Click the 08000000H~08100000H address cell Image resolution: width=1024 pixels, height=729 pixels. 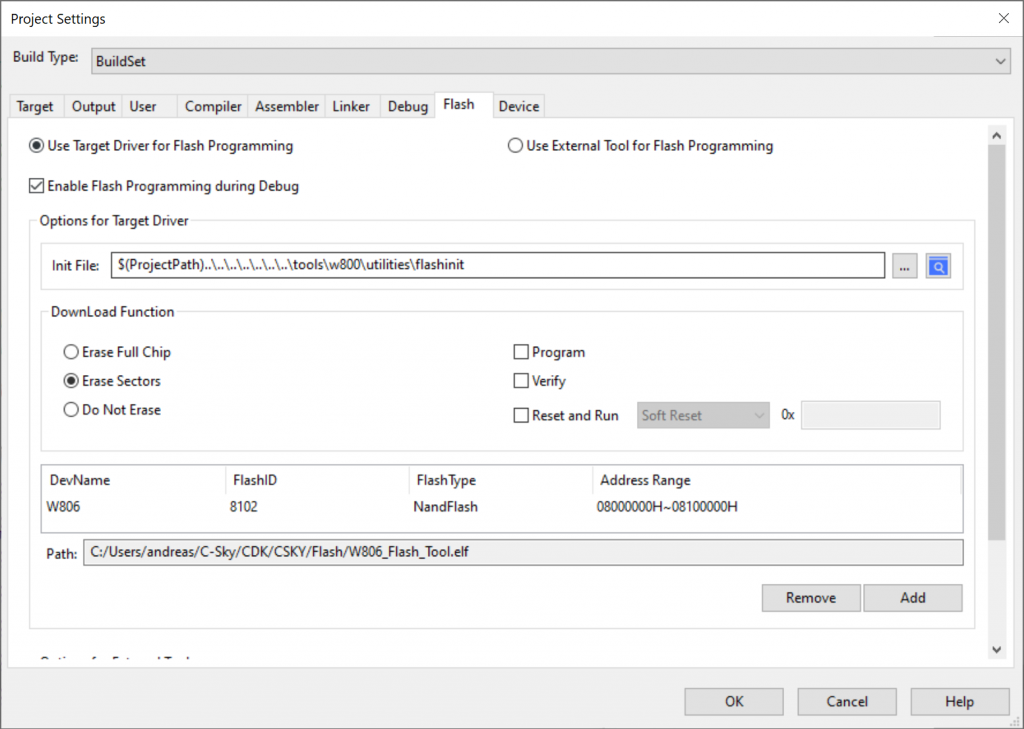(667, 507)
